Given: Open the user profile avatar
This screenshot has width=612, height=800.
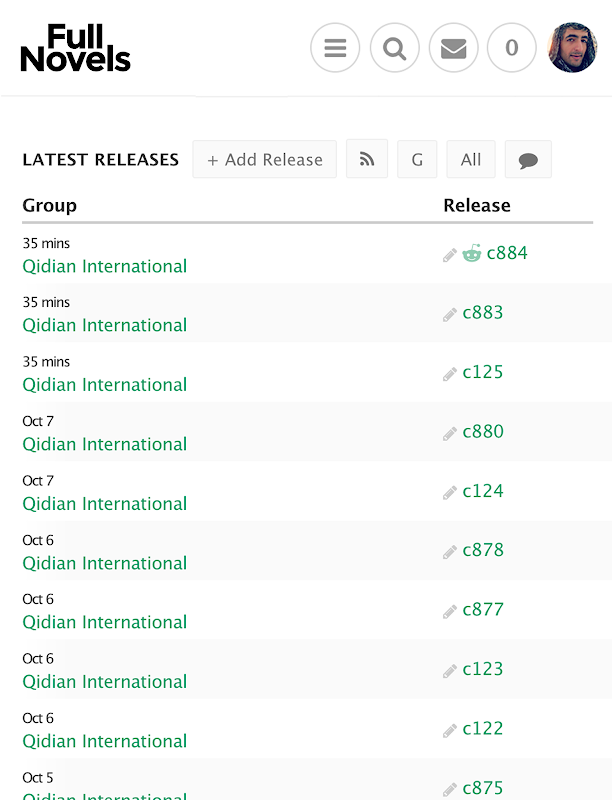Looking at the screenshot, I should pyautogui.click(x=572, y=48).
